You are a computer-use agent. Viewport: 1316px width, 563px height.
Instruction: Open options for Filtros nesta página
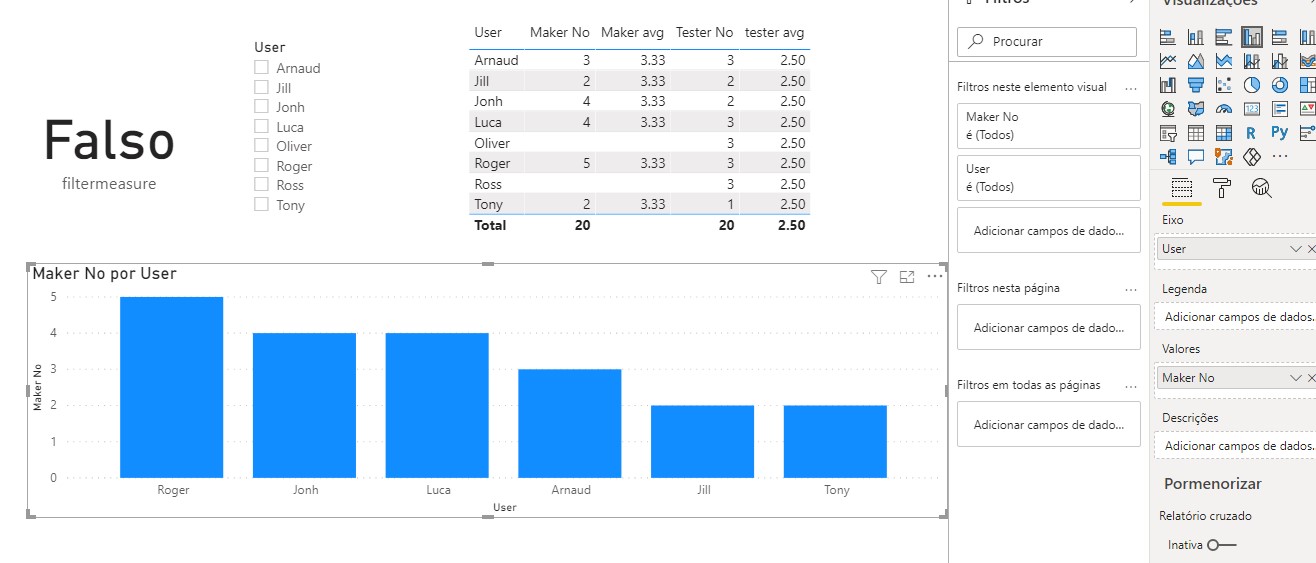click(x=1131, y=289)
